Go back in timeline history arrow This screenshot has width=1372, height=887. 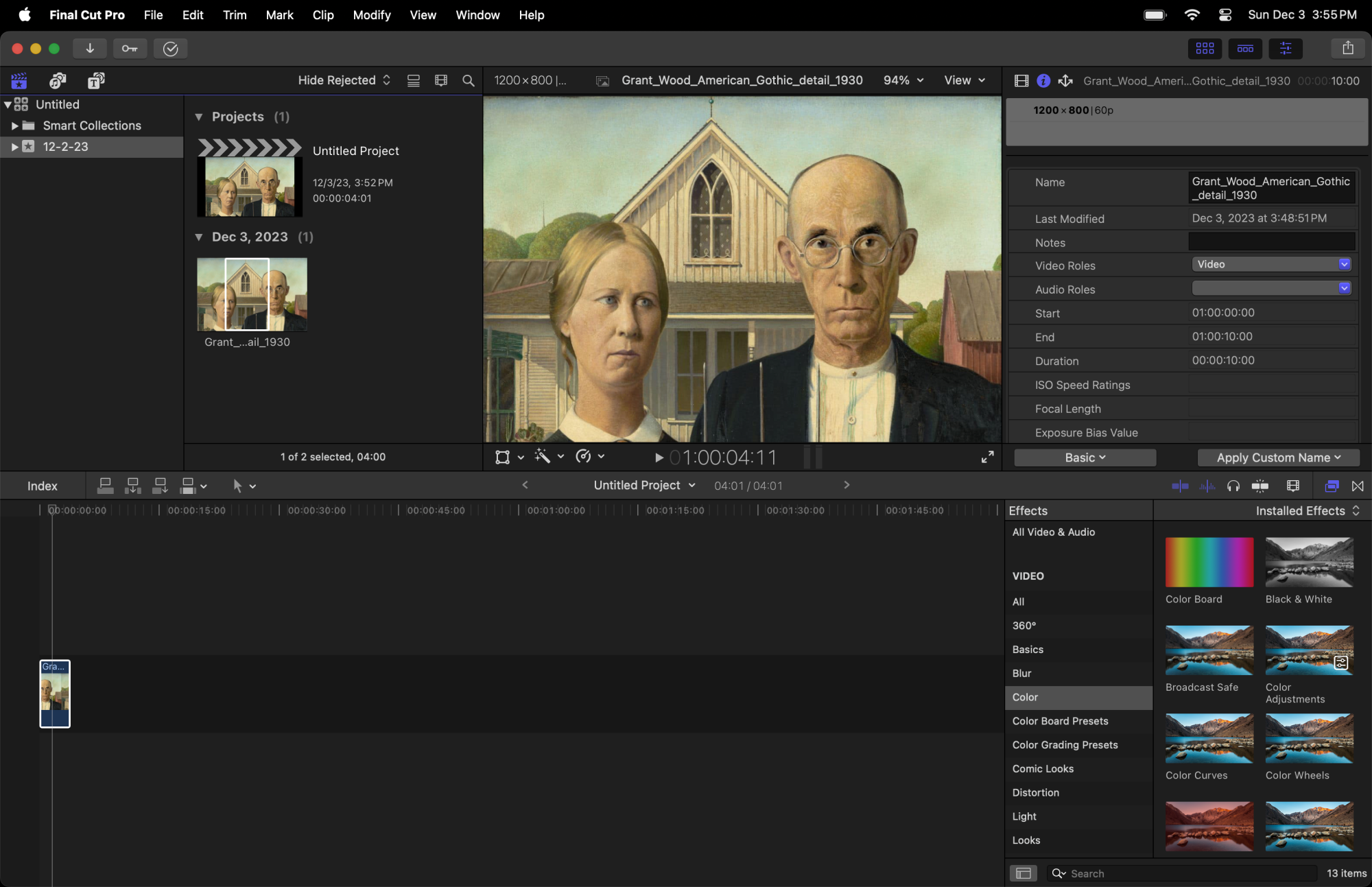point(525,485)
